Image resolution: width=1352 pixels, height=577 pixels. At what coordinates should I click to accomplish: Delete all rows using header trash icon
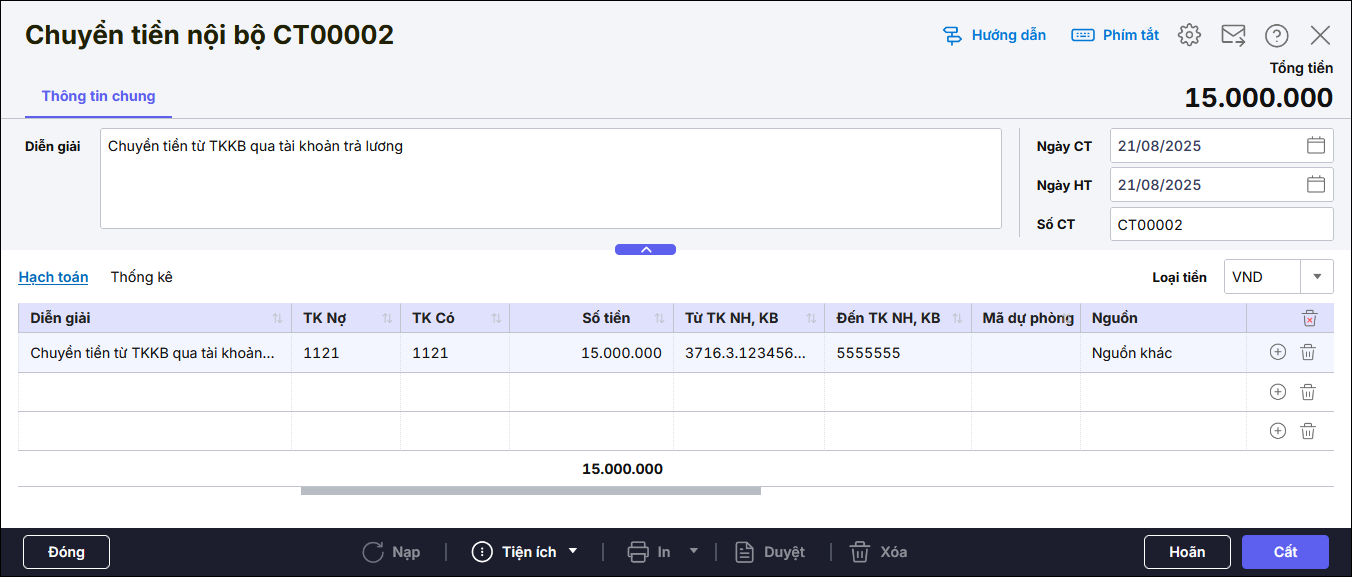[1309, 318]
